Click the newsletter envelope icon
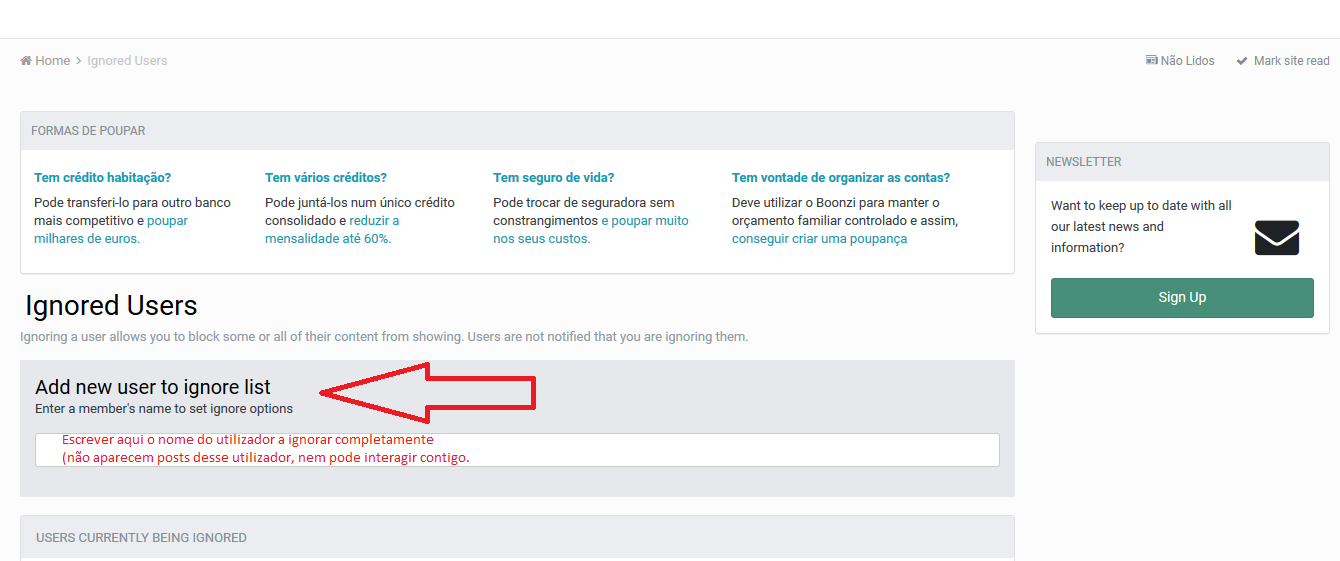 pyautogui.click(x=1277, y=238)
